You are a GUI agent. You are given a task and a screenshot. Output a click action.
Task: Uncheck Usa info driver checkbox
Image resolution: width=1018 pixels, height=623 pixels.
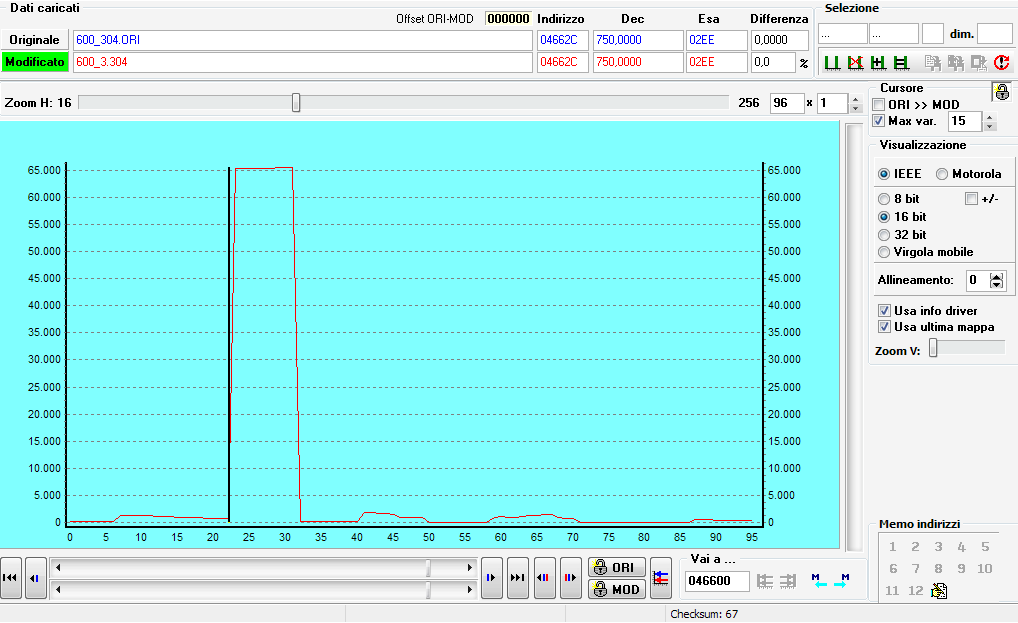point(884,310)
